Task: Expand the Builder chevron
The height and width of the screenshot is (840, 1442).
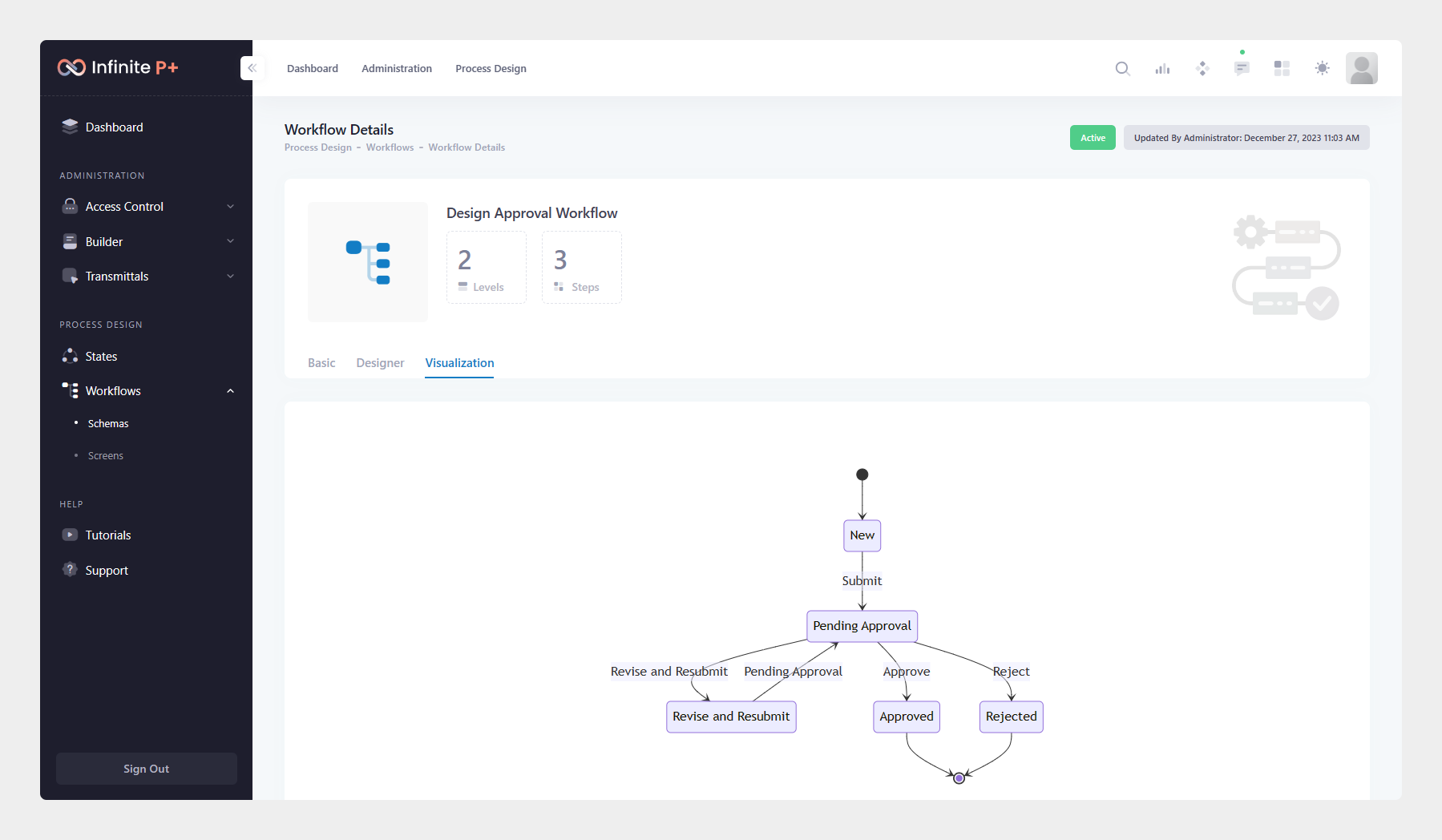Action: (231, 241)
